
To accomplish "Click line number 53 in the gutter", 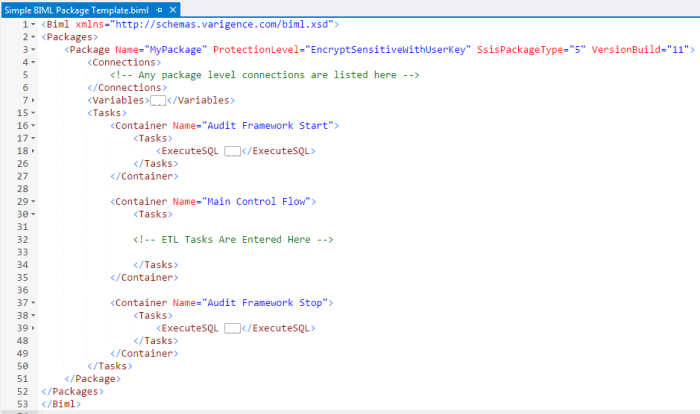I will click(20, 404).
